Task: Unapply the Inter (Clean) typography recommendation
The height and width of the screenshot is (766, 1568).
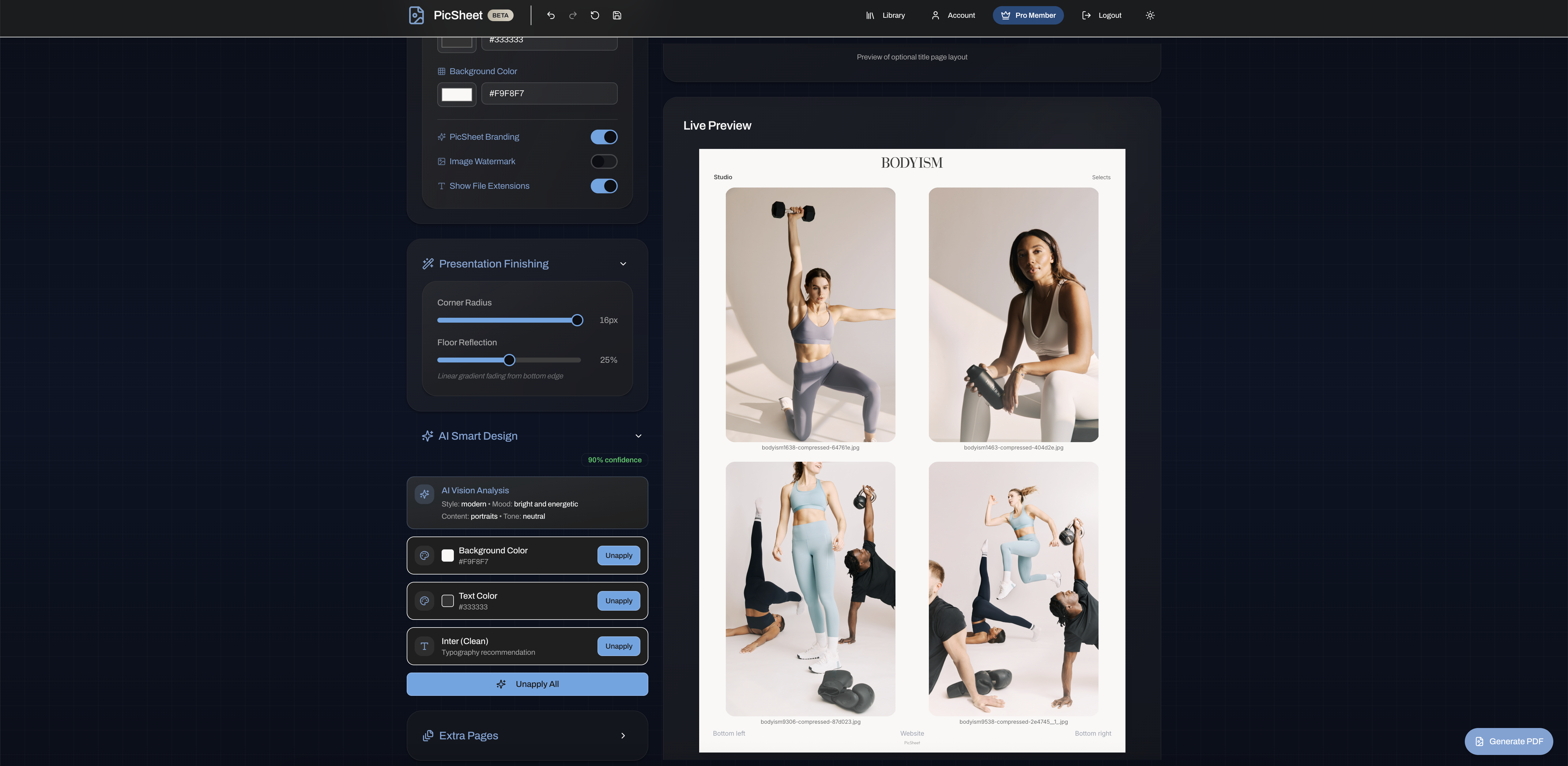Action: [618, 646]
